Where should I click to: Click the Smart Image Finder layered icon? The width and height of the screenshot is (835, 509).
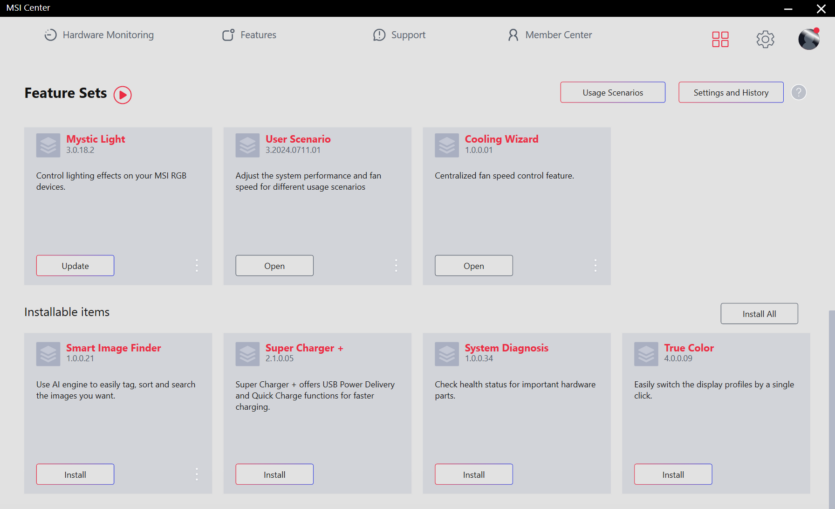point(48,354)
